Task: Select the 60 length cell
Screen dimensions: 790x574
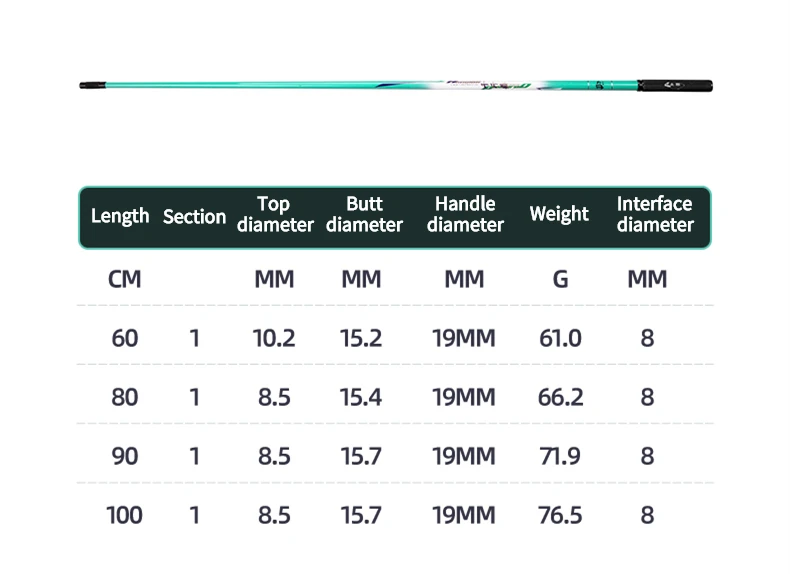Action: point(125,339)
